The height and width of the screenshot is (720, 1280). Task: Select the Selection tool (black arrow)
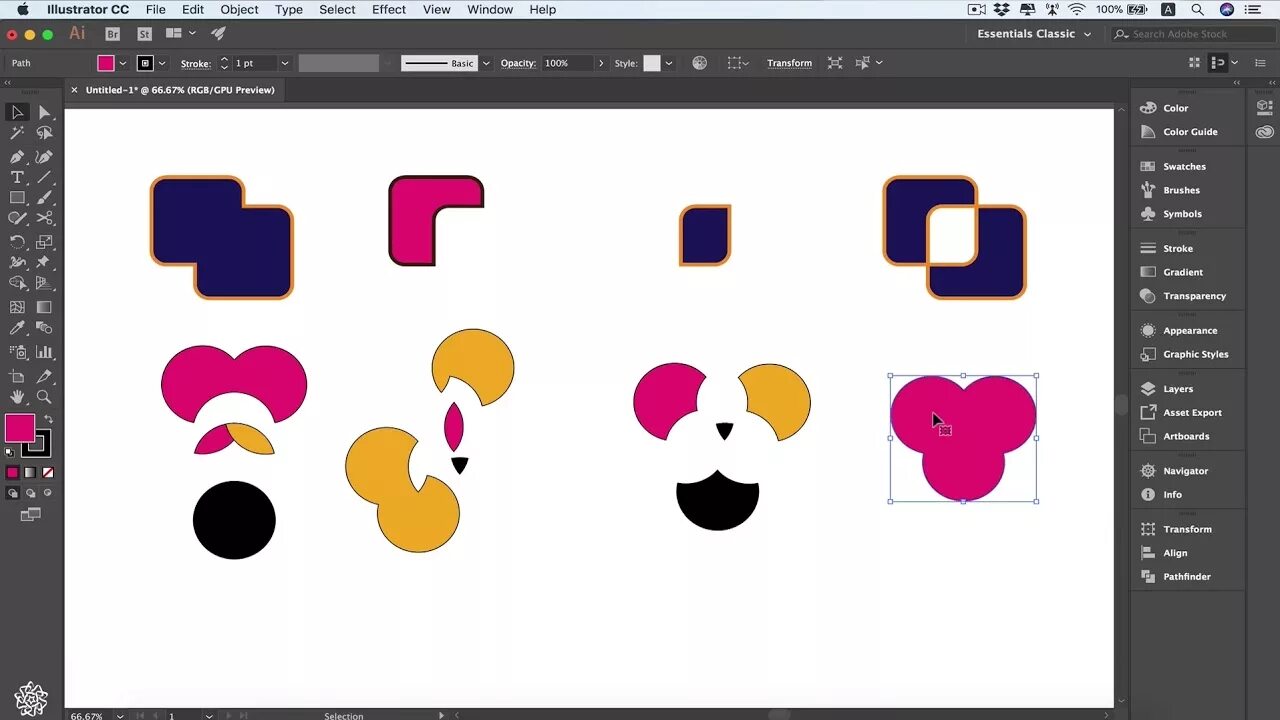(17, 112)
